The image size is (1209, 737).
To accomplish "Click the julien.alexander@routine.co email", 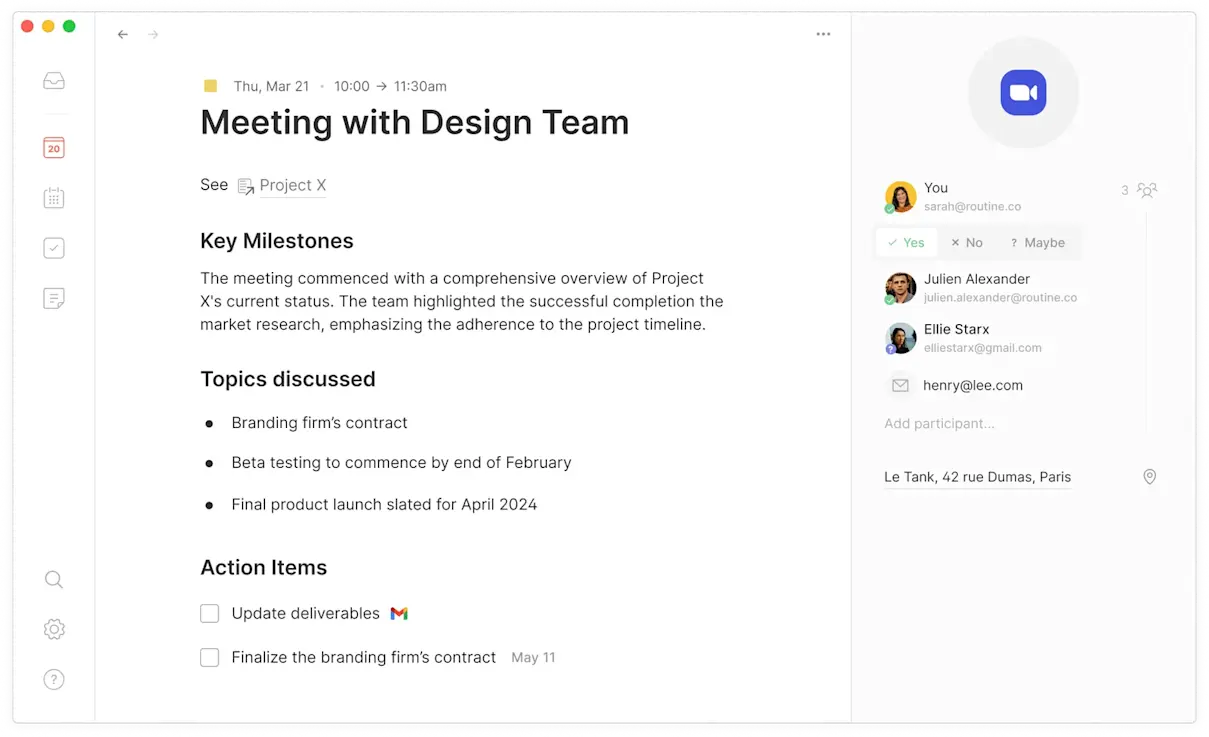I will (1000, 298).
